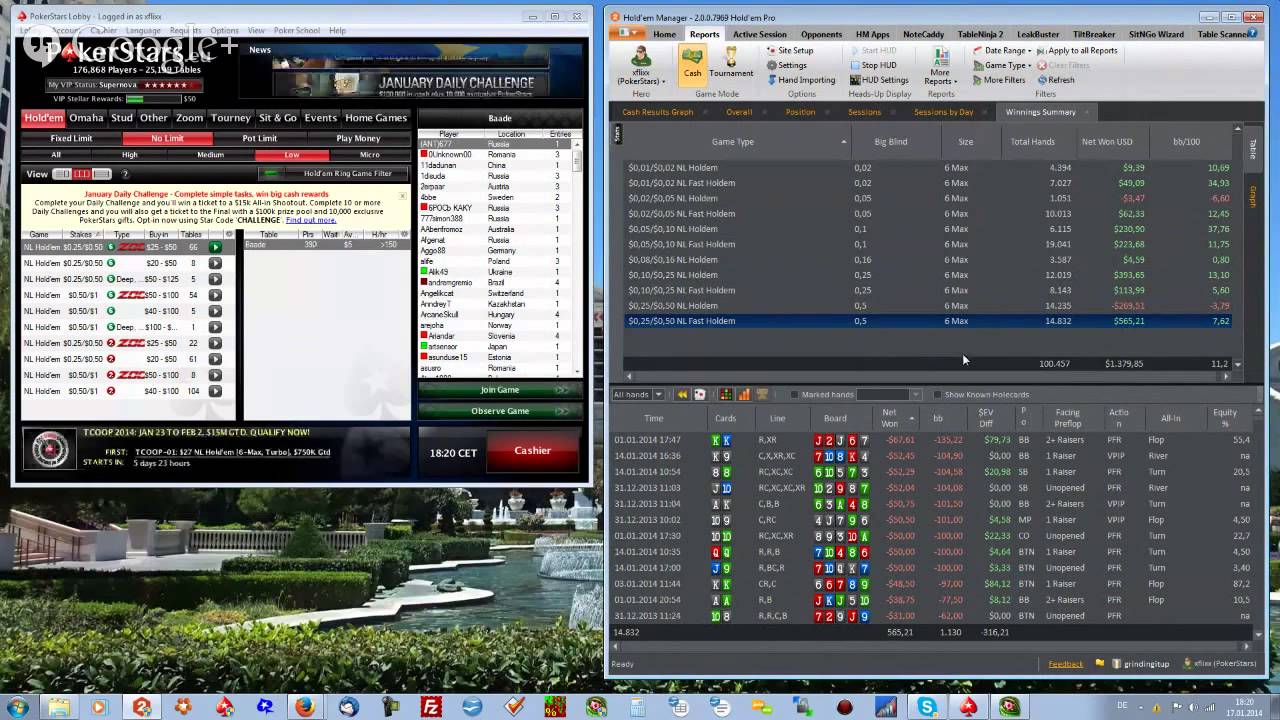Open More Filters

tap(998, 80)
